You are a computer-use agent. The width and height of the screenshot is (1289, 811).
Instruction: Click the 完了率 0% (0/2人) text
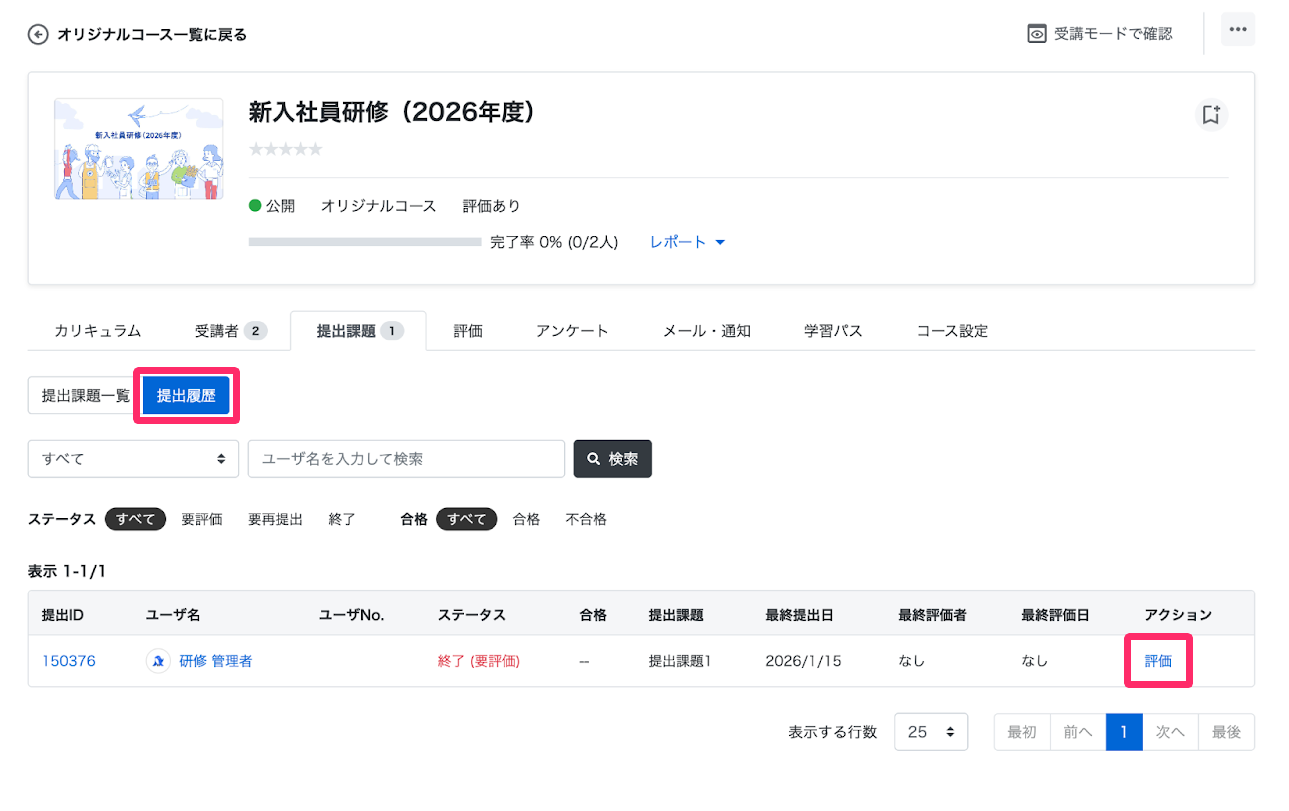tap(554, 242)
